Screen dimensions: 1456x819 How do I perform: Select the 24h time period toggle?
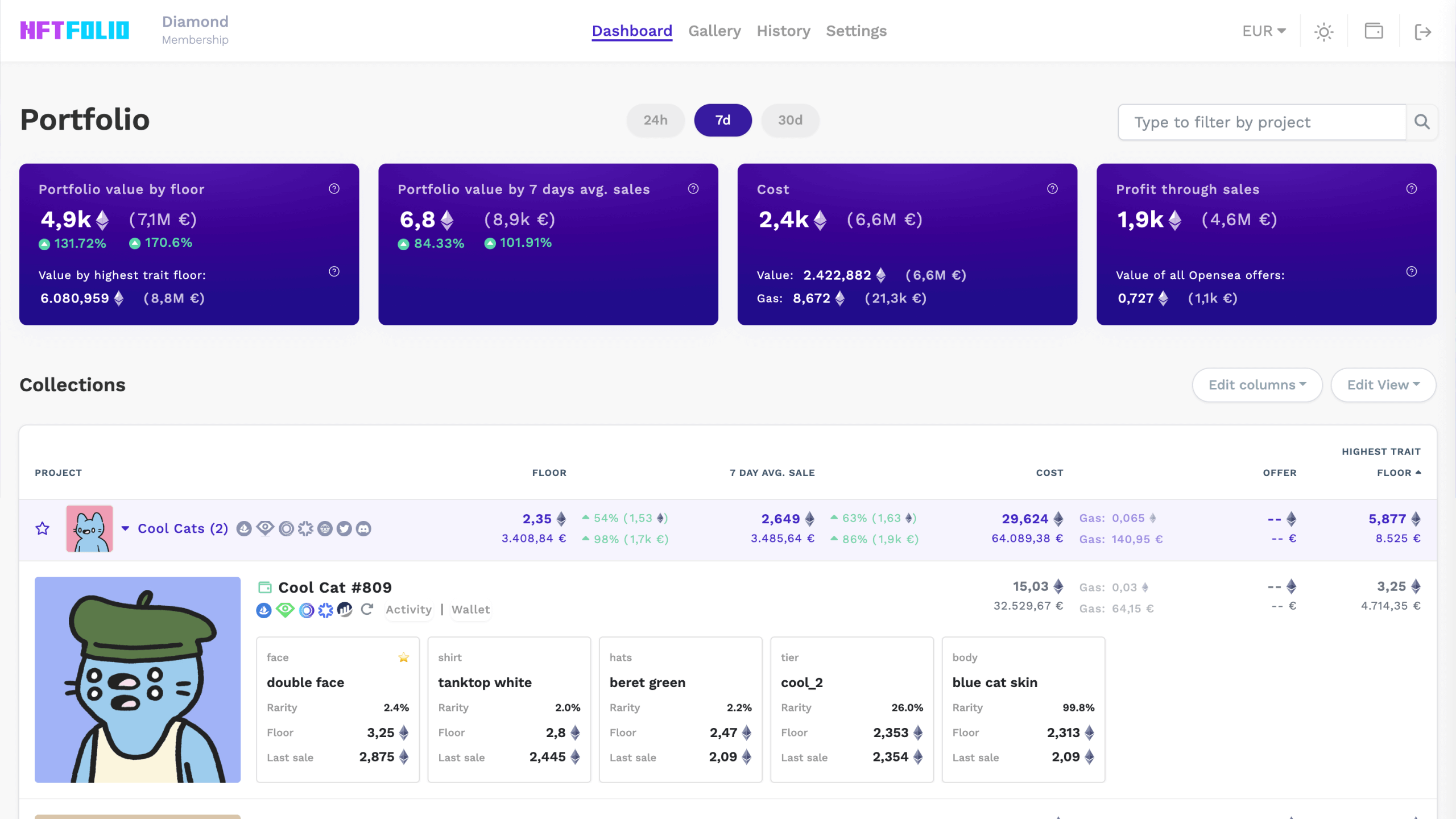tap(655, 120)
